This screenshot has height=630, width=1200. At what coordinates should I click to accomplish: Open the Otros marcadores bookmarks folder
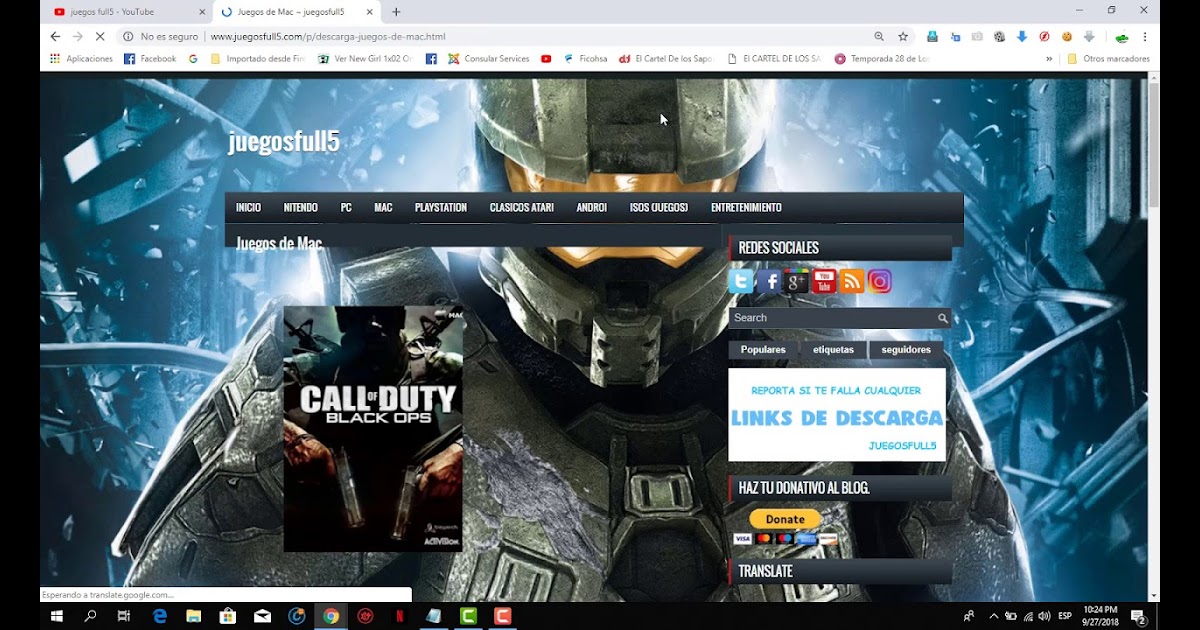pos(1108,59)
